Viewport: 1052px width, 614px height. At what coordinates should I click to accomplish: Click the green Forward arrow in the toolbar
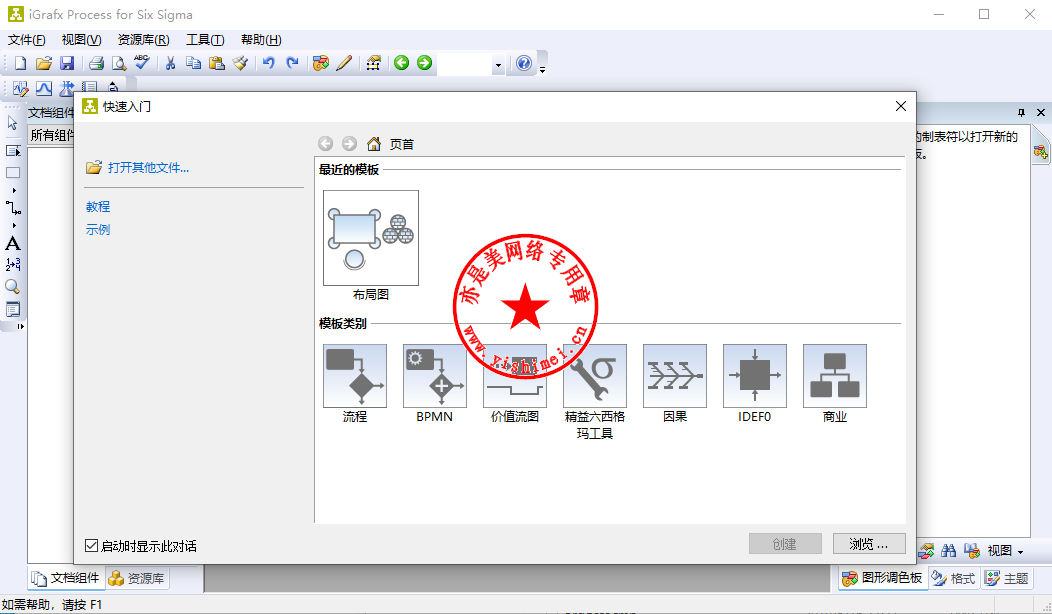click(x=425, y=63)
